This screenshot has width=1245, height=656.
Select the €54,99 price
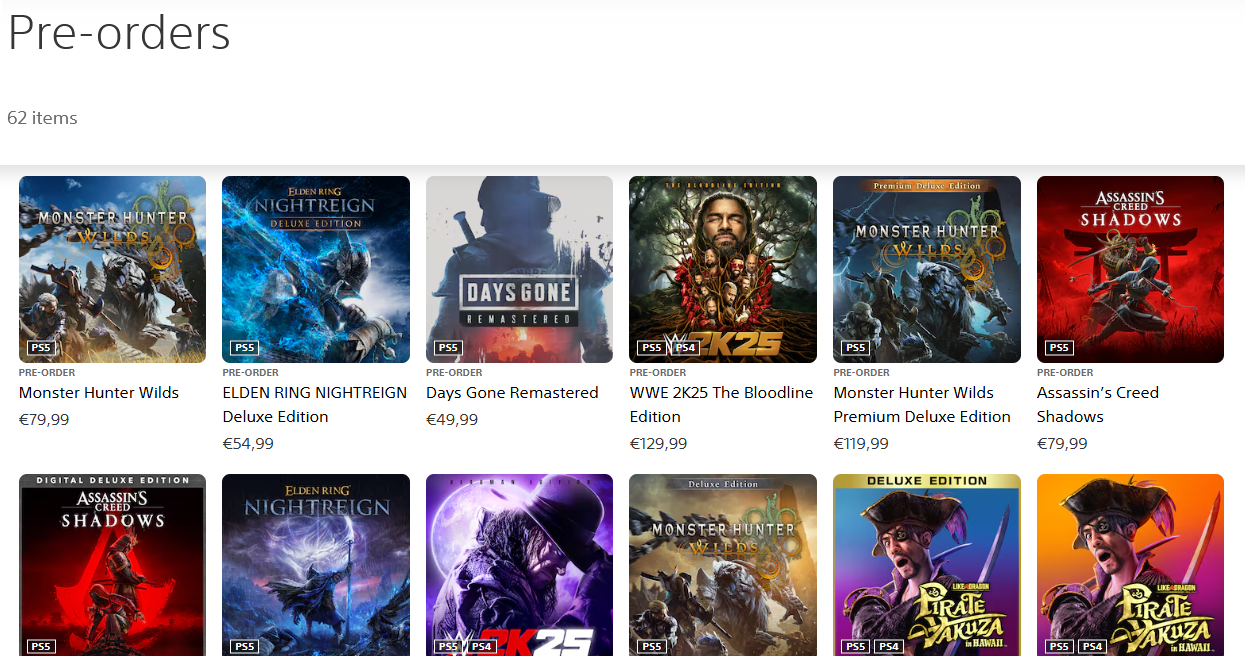coord(248,444)
